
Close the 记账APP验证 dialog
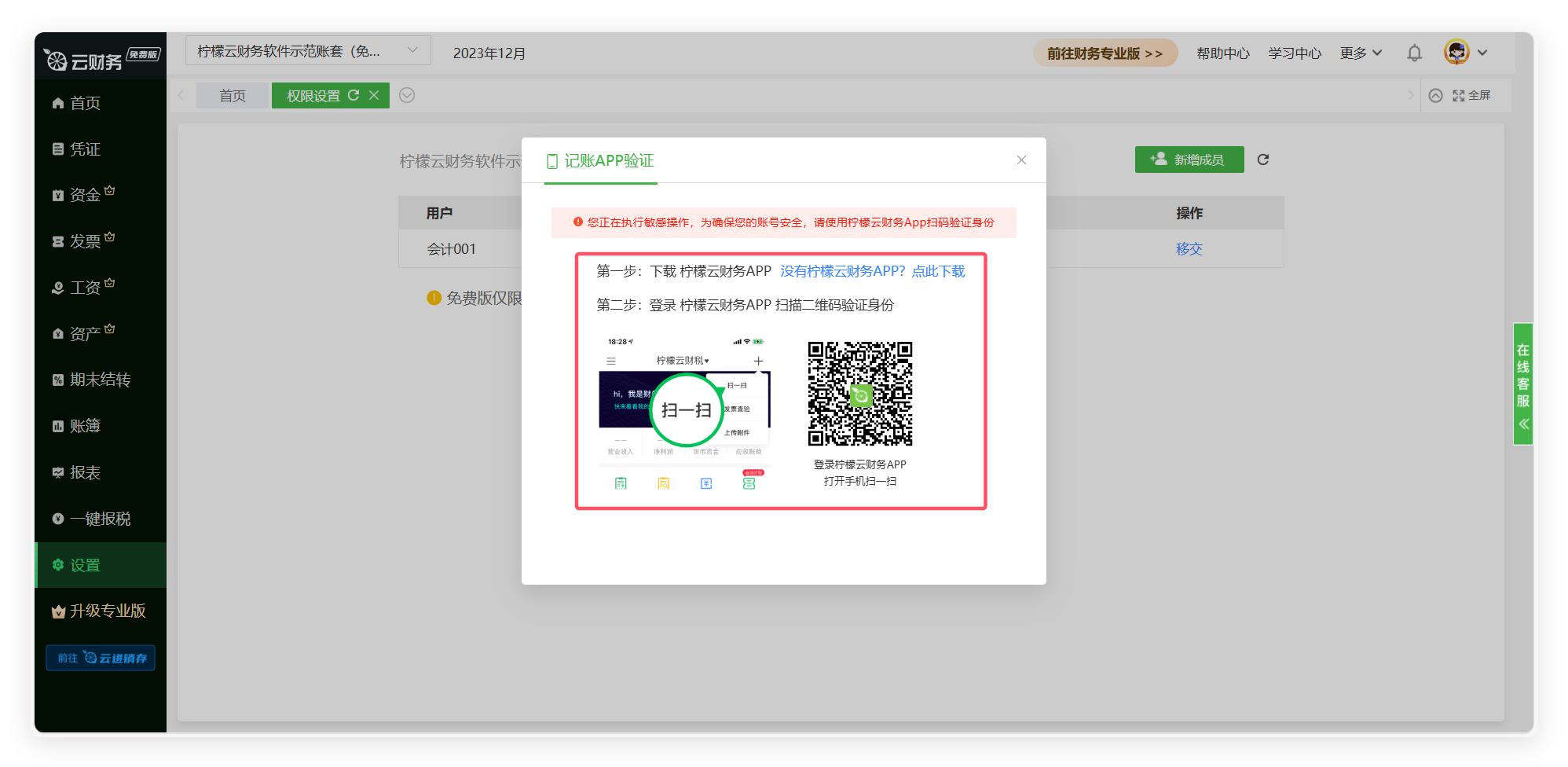point(1021,160)
